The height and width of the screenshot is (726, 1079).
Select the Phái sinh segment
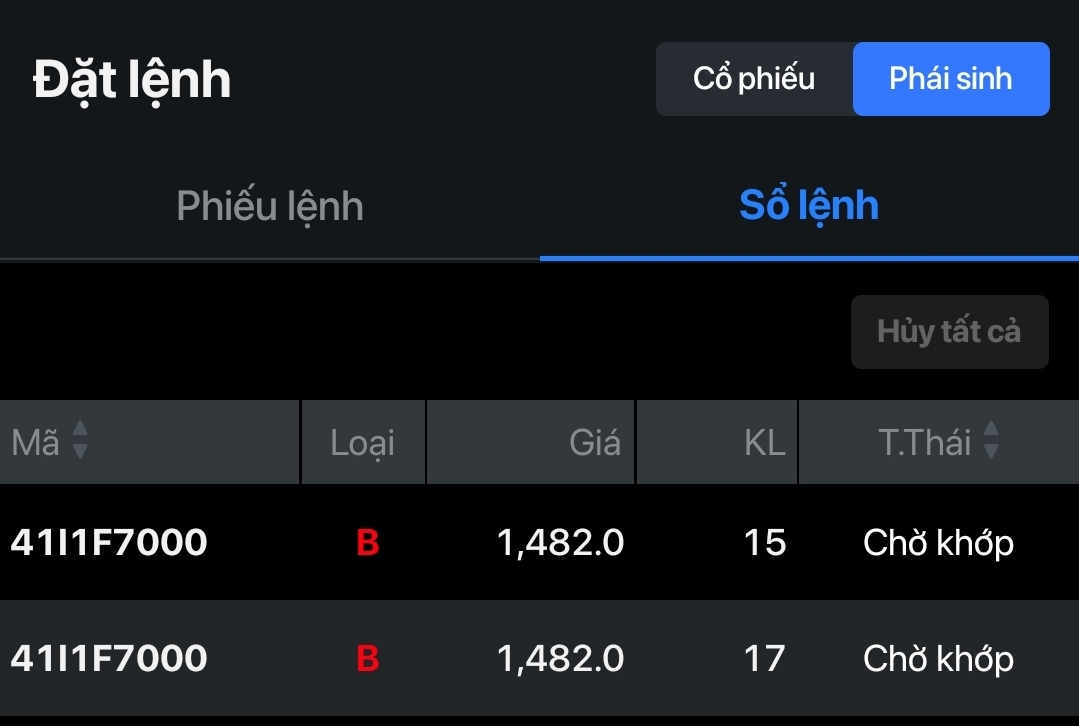951,78
